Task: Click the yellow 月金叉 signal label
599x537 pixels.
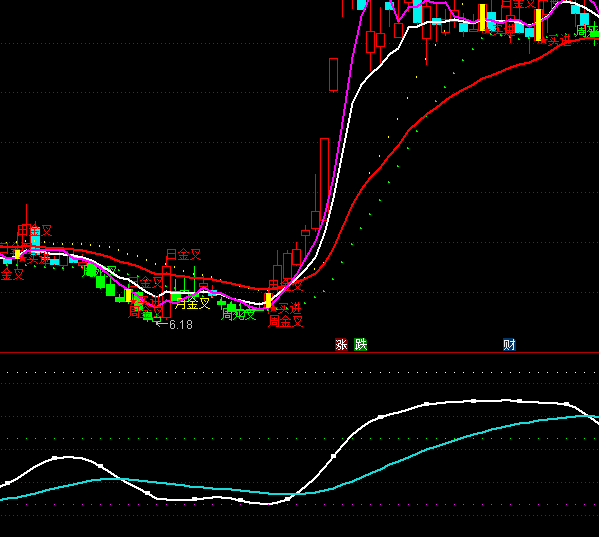Action: (x=193, y=304)
